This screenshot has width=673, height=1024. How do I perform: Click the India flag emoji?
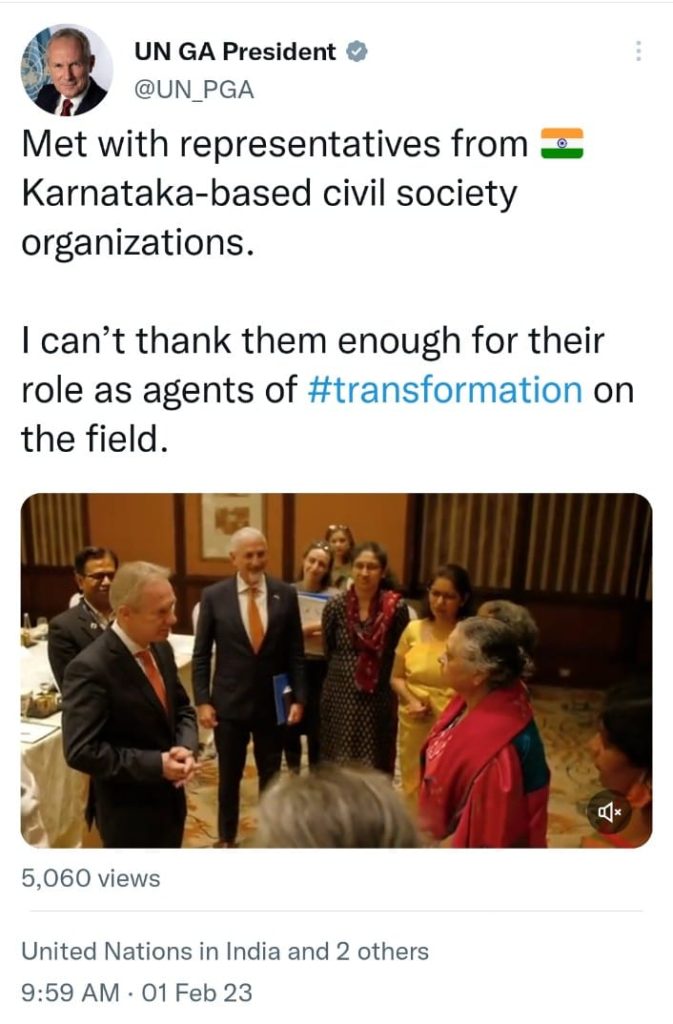pyautogui.click(x=562, y=144)
